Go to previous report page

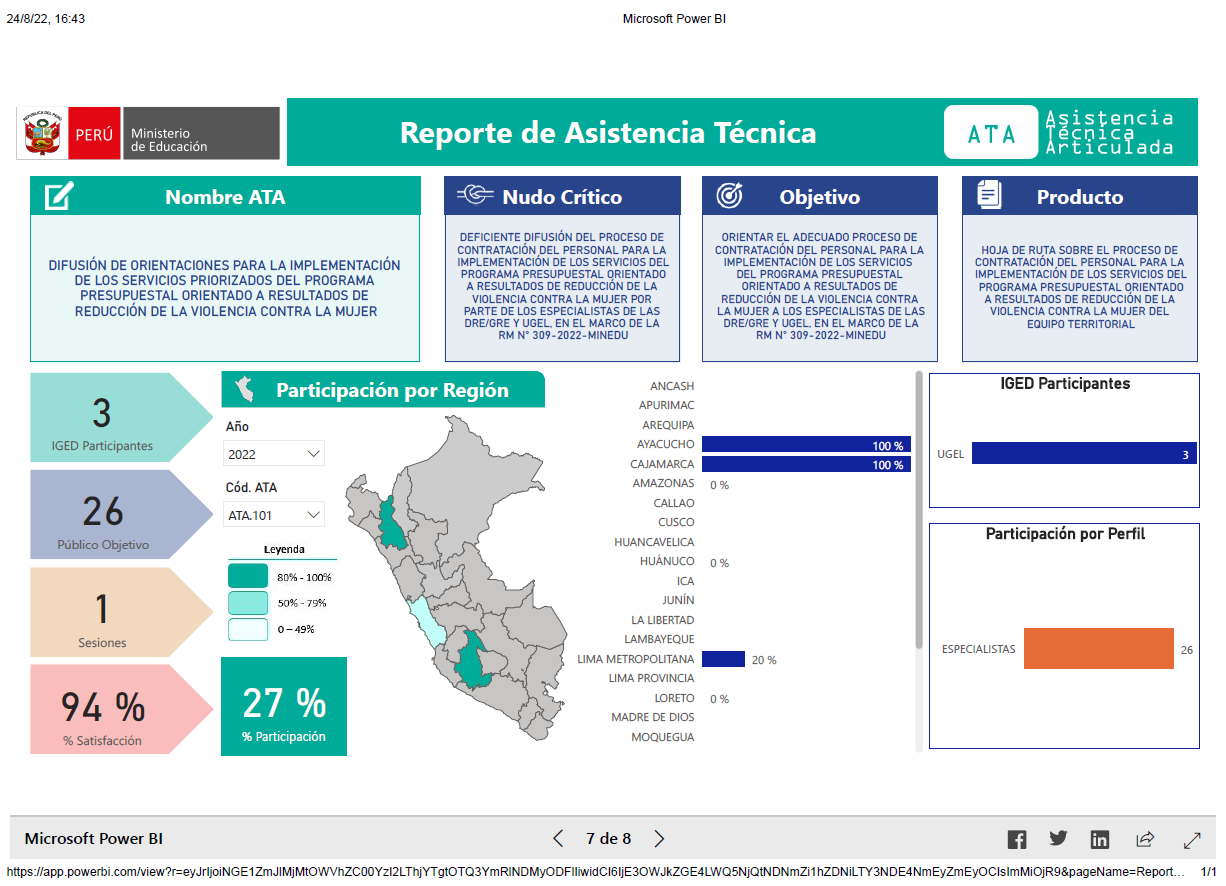tap(559, 839)
